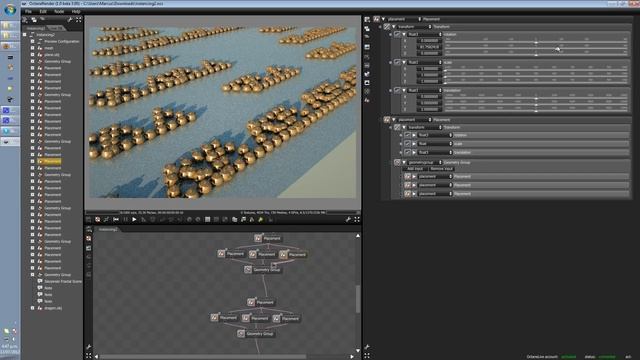The height and width of the screenshot is (360, 640).
Task: Toggle the checkbox beside Preview Configuration in outliner
Action: pos(33,41)
